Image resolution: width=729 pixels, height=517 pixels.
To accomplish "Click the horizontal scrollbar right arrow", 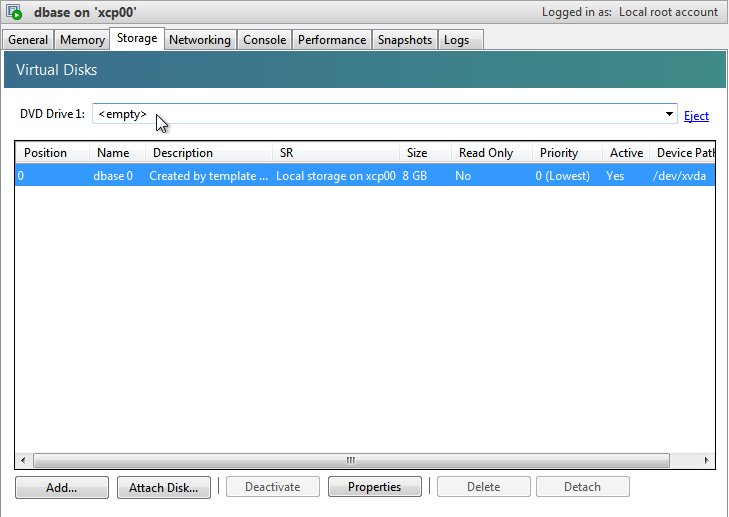I will tap(706, 460).
